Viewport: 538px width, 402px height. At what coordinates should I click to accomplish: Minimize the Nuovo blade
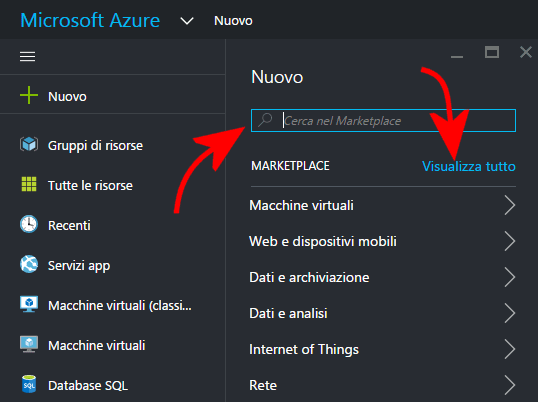[457, 56]
